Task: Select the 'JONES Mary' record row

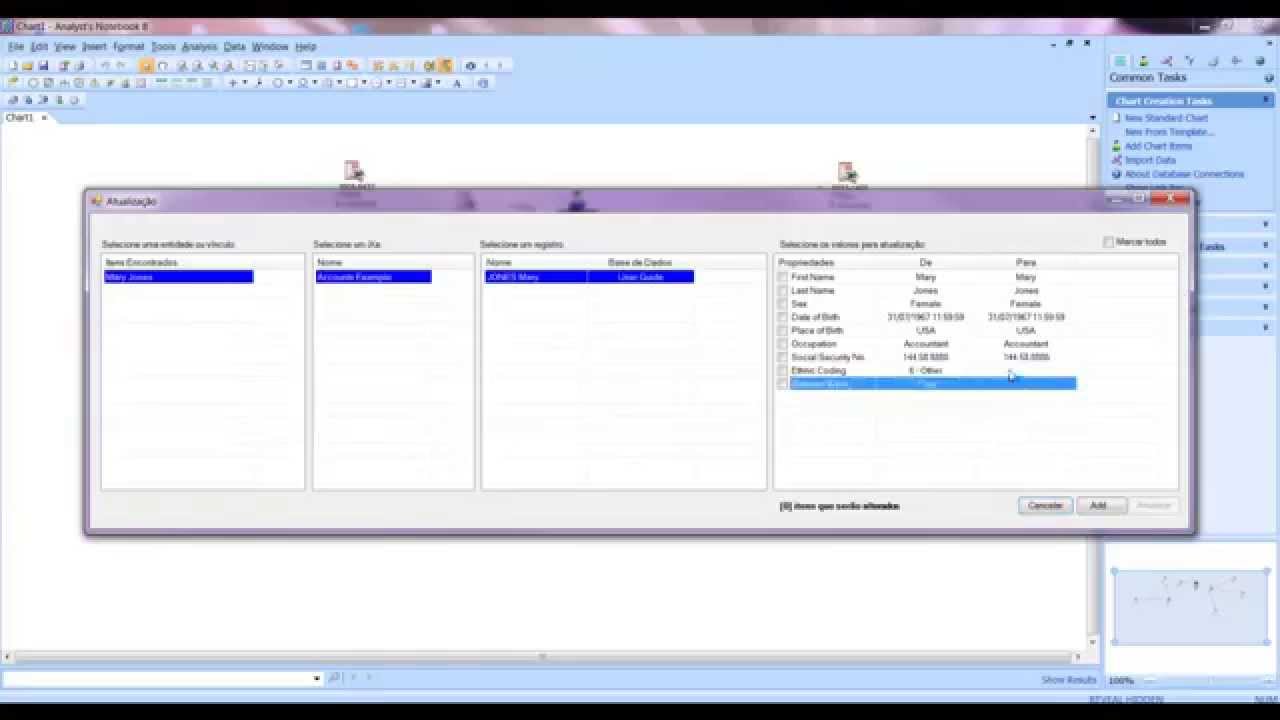Action: coord(589,277)
